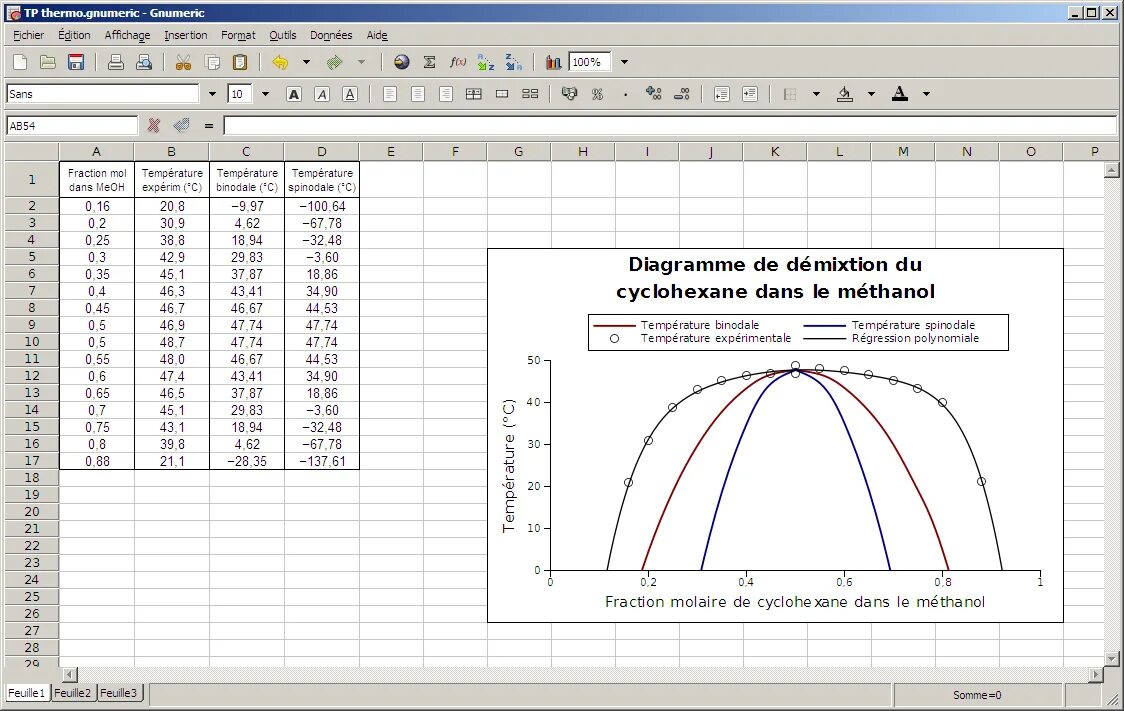Save the workbook using the floppy disk icon
The width and height of the screenshot is (1124, 711).
pos(75,62)
